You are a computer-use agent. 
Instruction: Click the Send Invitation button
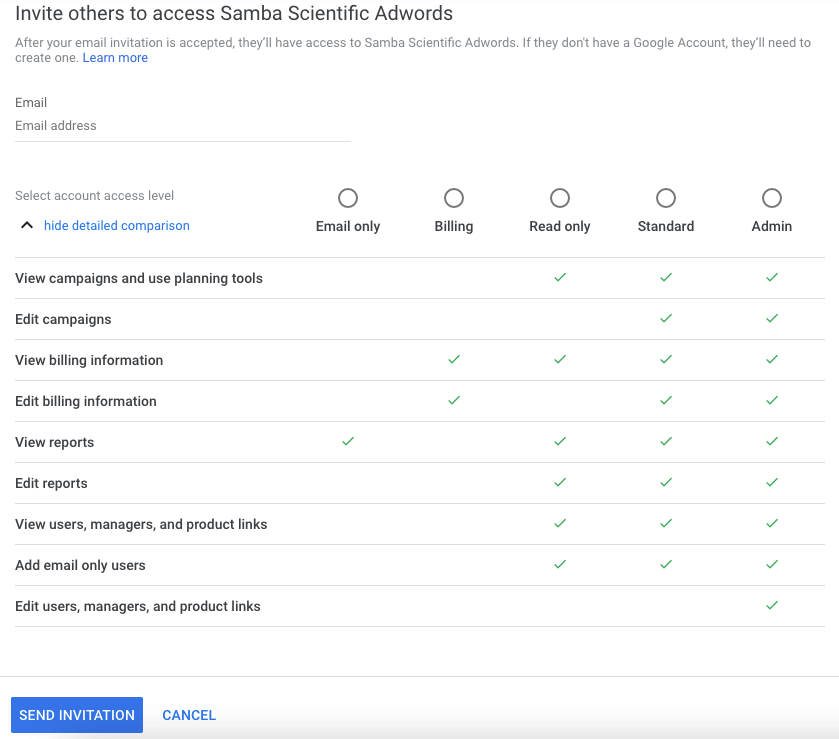click(77, 715)
